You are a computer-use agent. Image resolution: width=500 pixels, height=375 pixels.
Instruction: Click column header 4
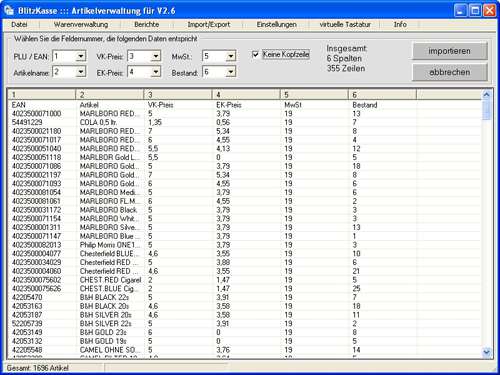246,95
